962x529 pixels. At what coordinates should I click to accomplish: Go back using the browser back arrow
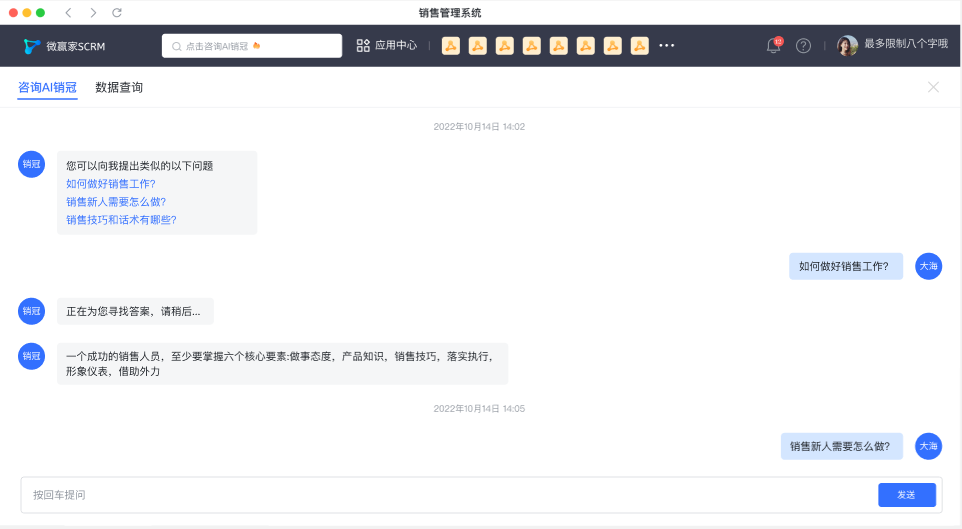(x=68, y=12)
